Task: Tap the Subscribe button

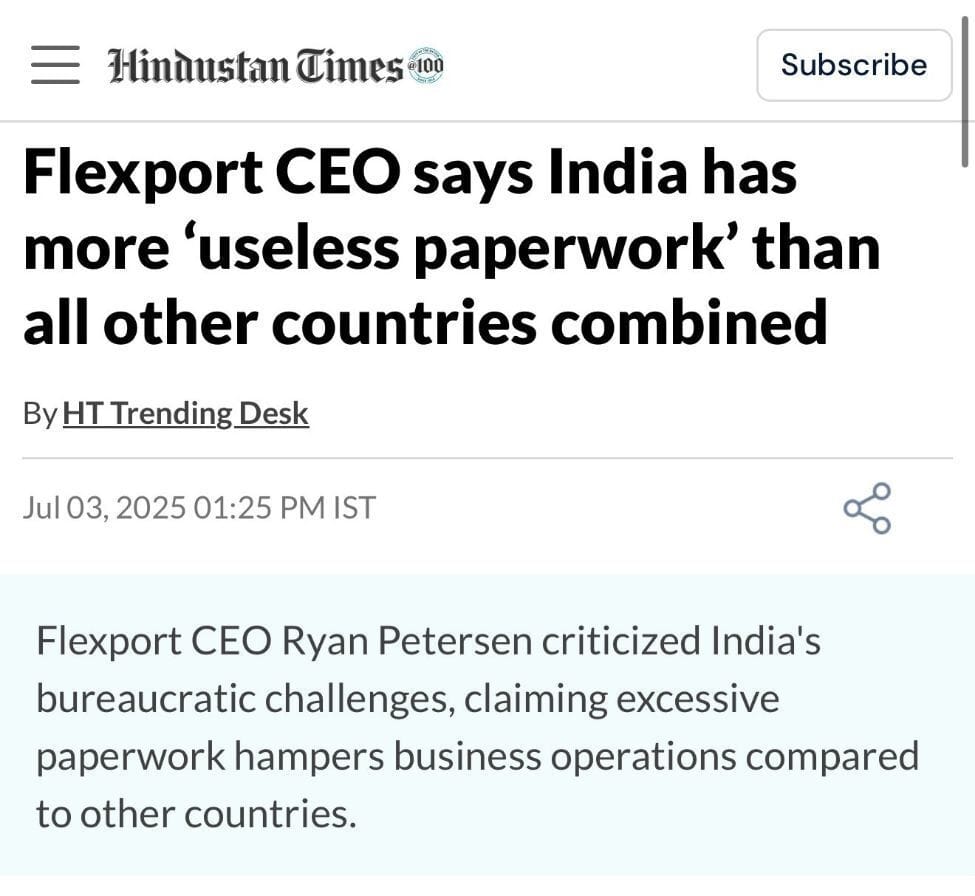Action: click(854, 65)
